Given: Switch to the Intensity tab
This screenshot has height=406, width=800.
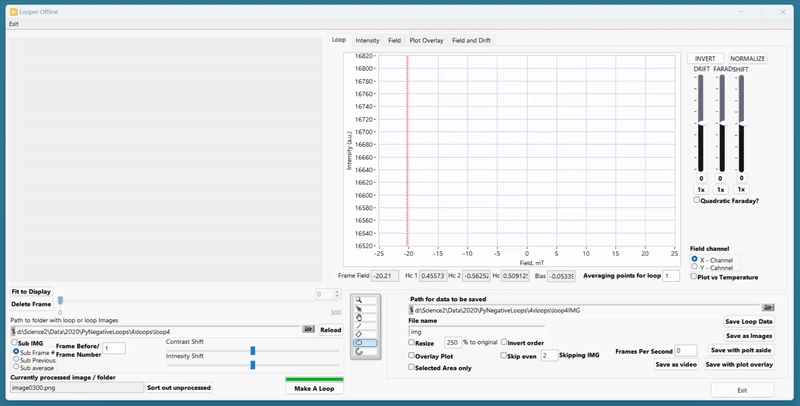Looking at the screenshot, I should coord(367,40).
